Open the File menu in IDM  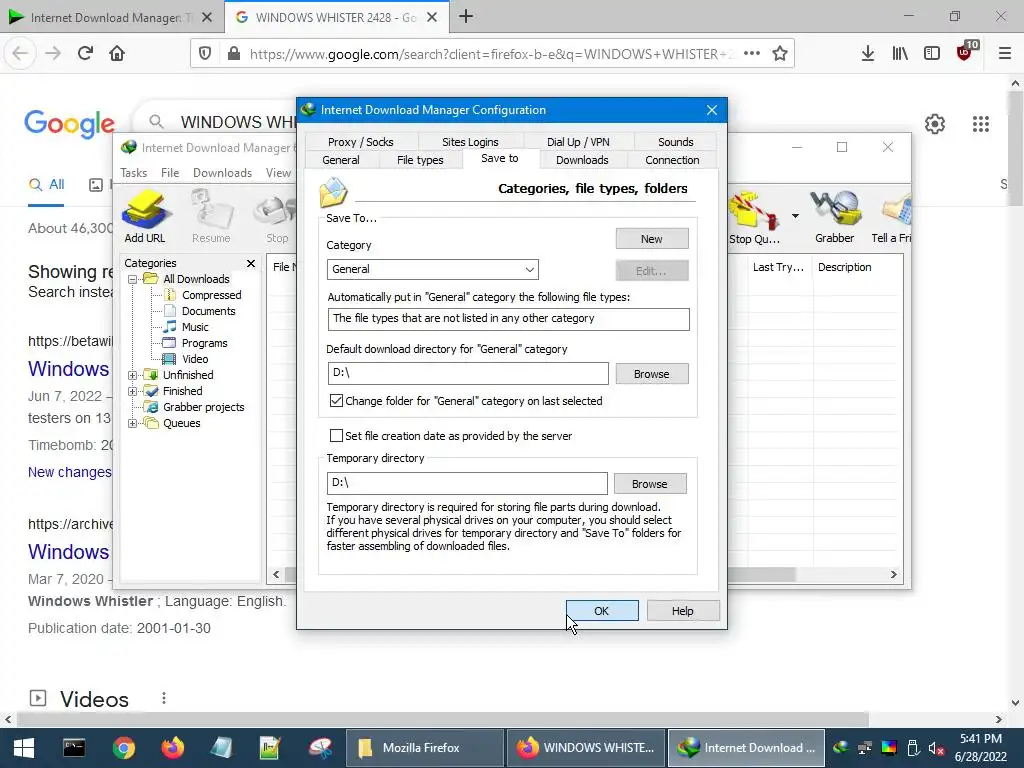pos(170,173)
